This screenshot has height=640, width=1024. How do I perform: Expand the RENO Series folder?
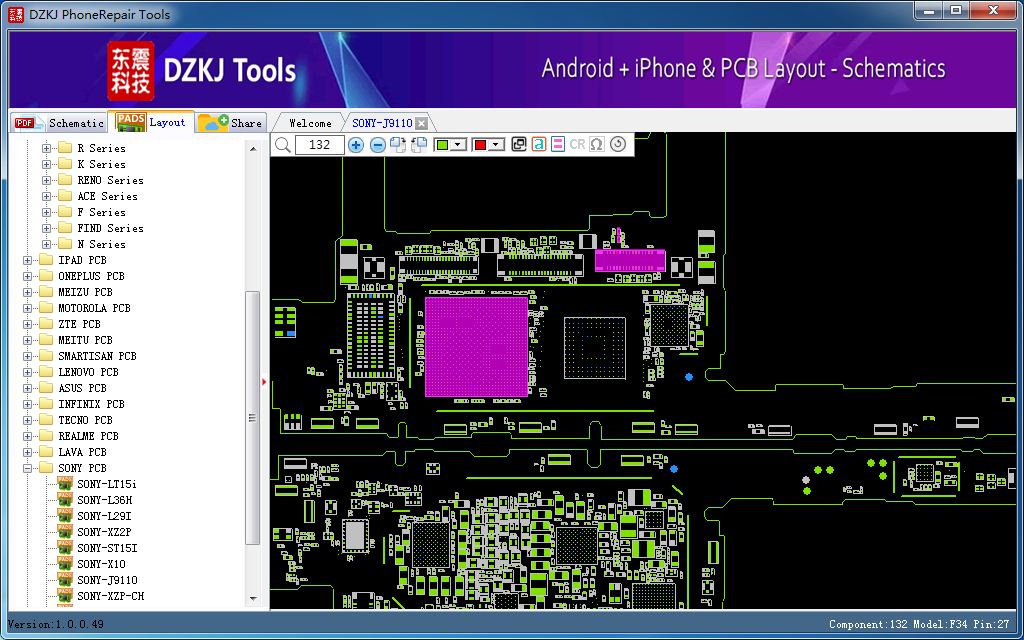coord(46,180)
